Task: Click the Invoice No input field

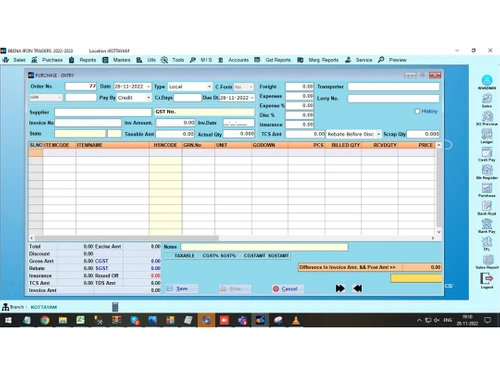Action: click(x=88, y=123)
